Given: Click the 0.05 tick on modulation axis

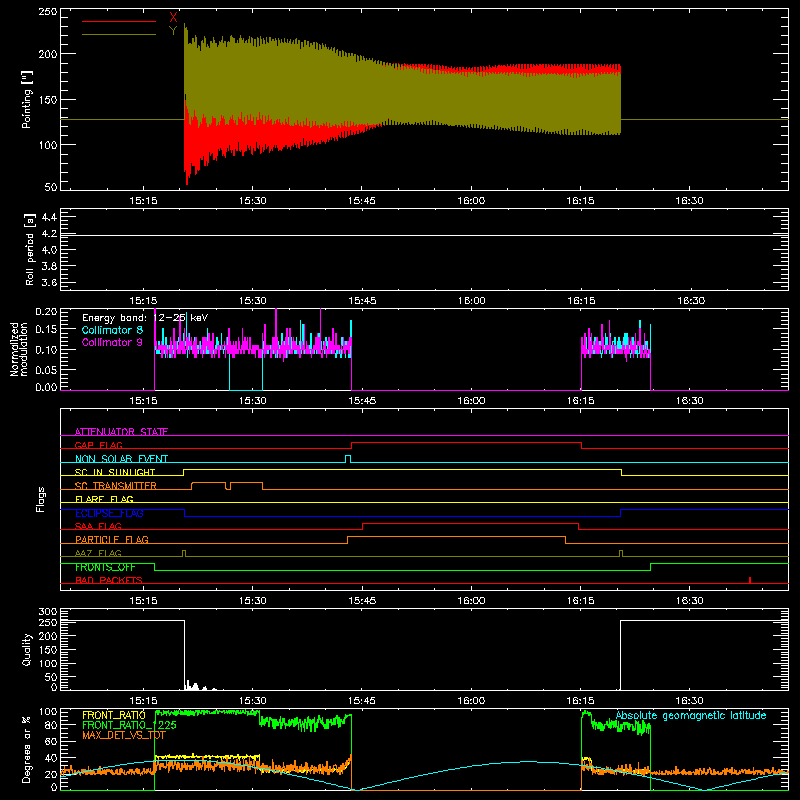Looking at the screenshot, I should pyautogui.click(x=46, y=369).
